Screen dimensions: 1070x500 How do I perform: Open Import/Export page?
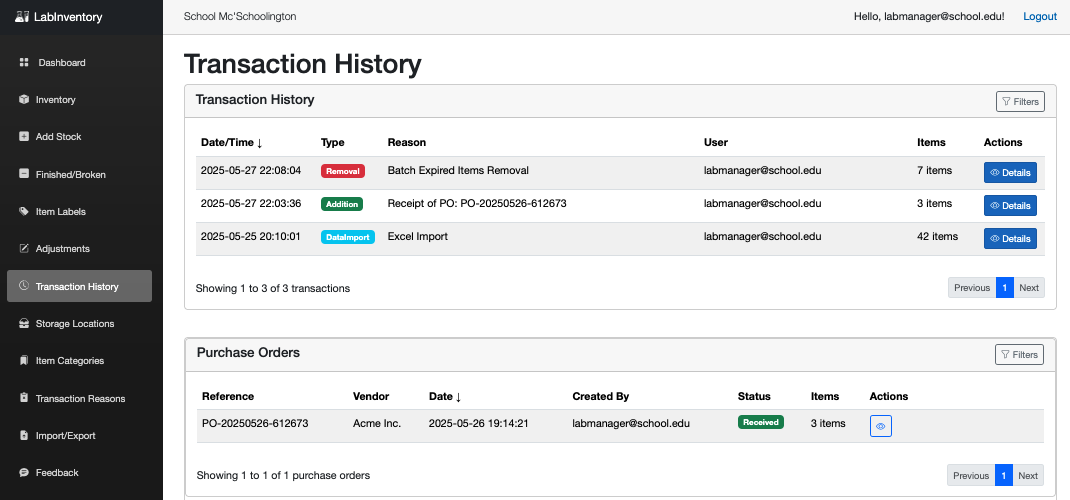79,435
